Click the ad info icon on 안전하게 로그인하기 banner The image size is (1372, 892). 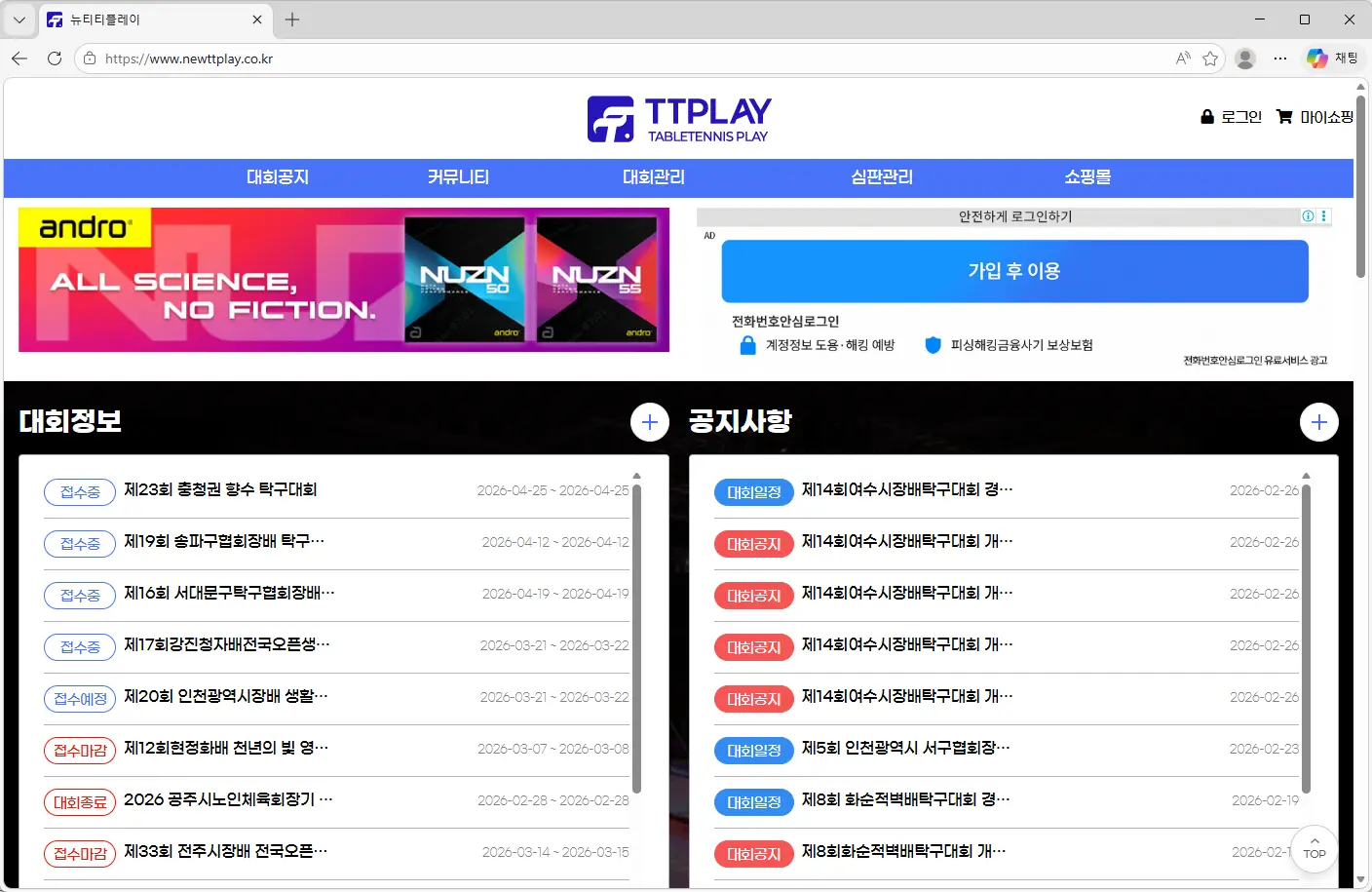(x=1307, y=215)
